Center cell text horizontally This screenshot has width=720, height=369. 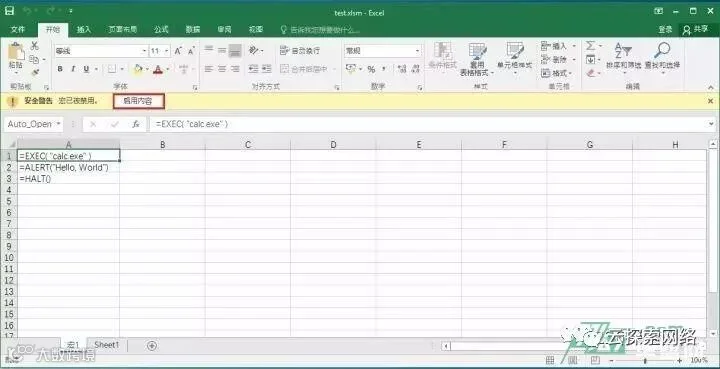222,69
